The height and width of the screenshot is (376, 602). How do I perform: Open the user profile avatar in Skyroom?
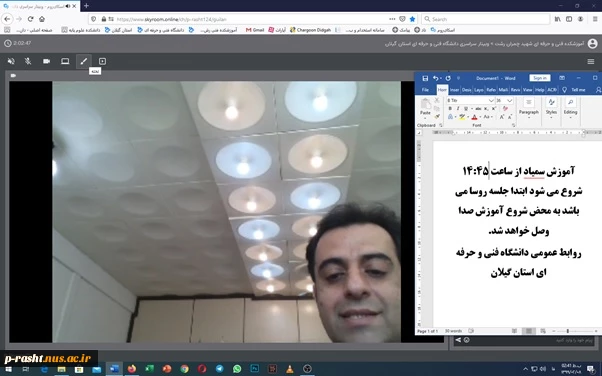coord(592,43)
